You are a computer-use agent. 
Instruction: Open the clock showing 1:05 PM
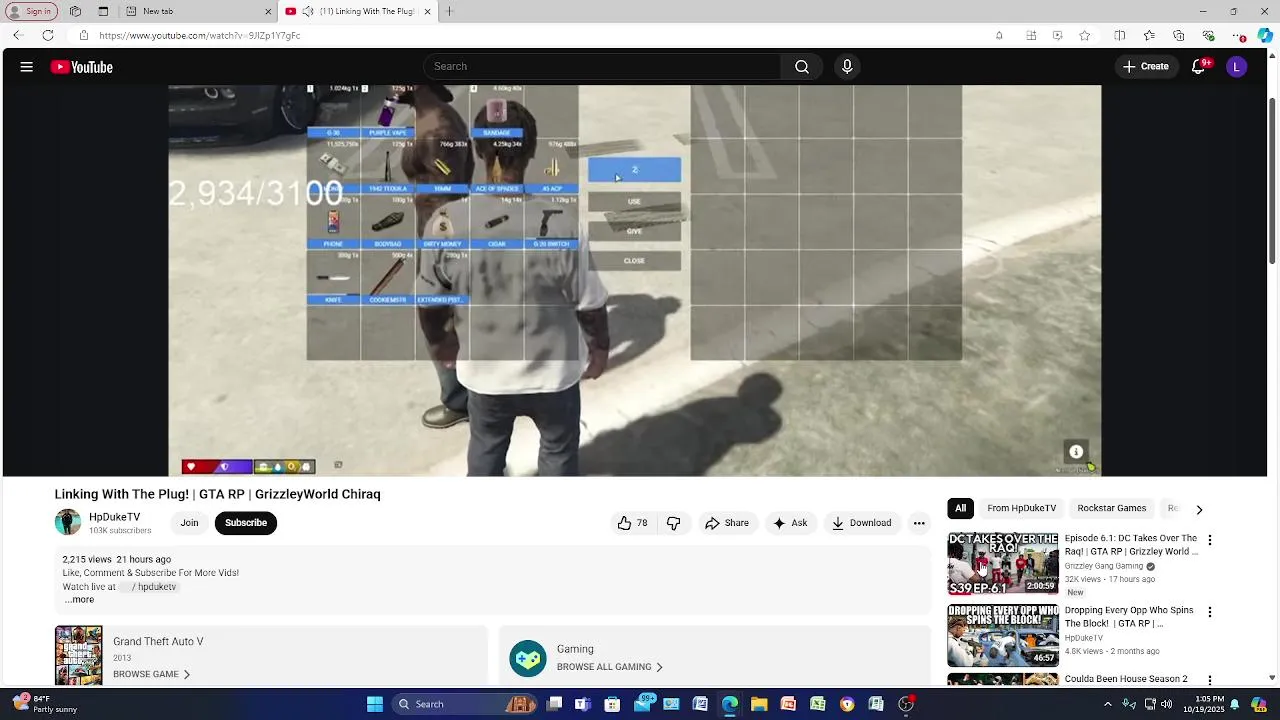(x=1206, y=704)
